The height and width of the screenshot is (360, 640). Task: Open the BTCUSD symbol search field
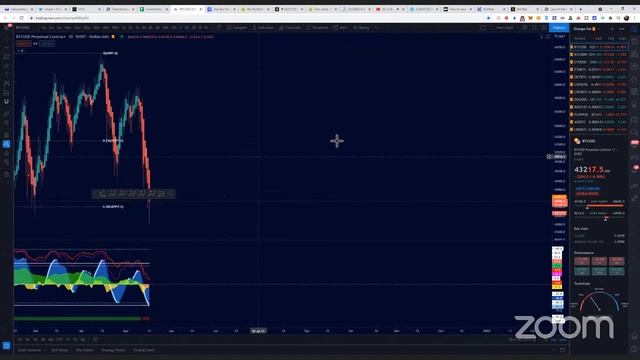[23, 27]
